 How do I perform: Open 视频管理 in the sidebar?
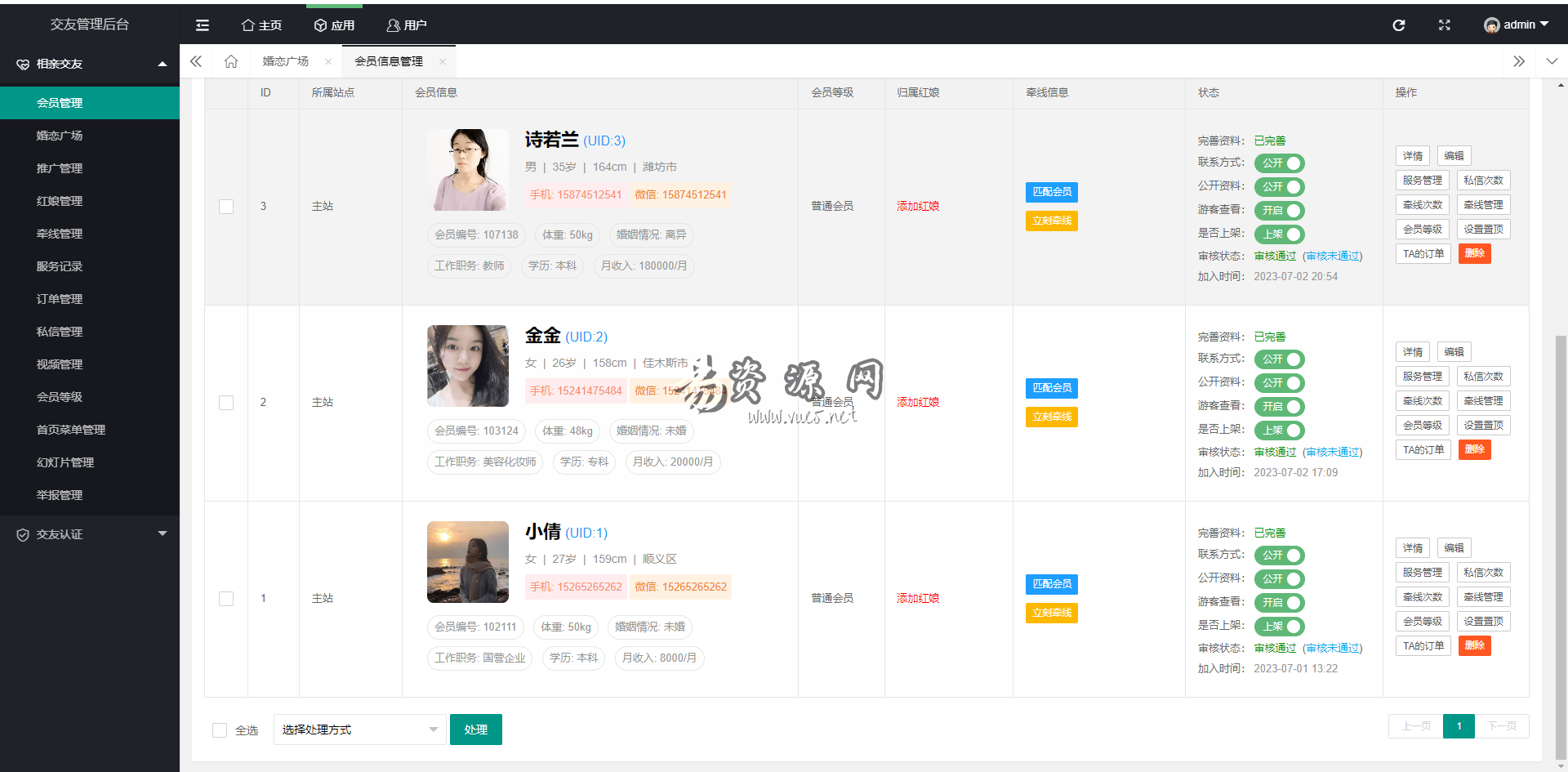click(90, 364)
